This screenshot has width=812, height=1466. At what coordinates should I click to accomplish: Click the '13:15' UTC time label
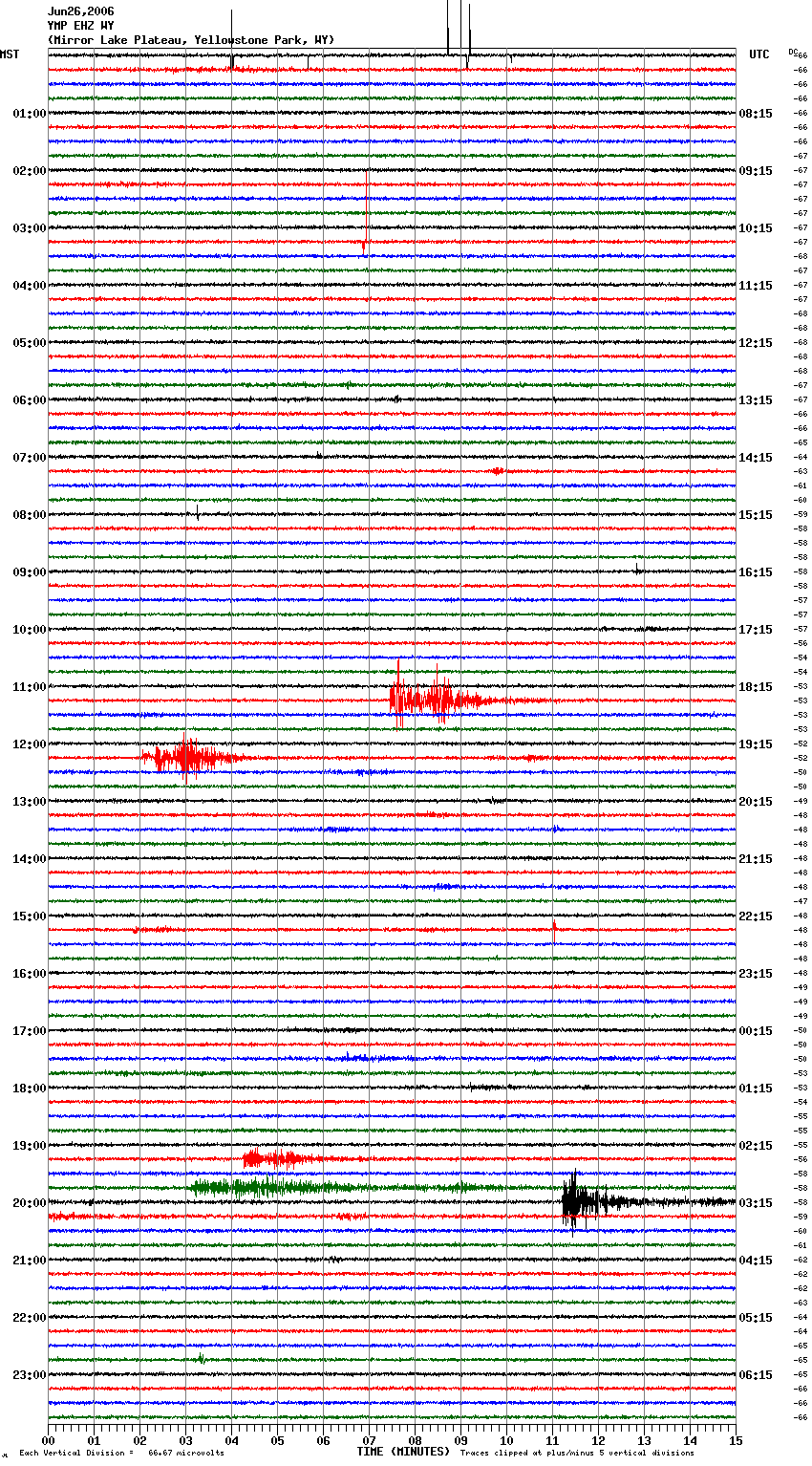pos(756,400)
